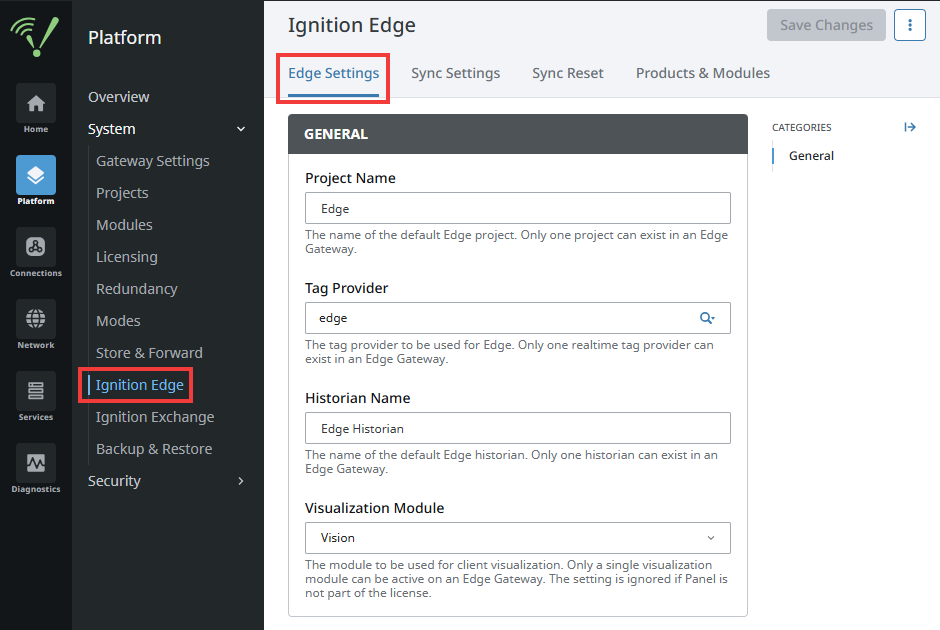Screen dimensions: 940x630
Task: Open the Services section icon
Action: pyautogui.click(x=36, y=391)
